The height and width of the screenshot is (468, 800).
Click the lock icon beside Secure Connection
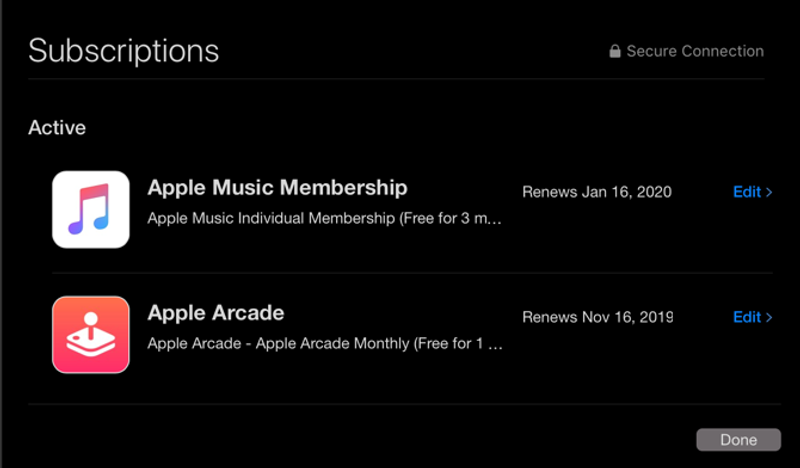tap(615, 51)
